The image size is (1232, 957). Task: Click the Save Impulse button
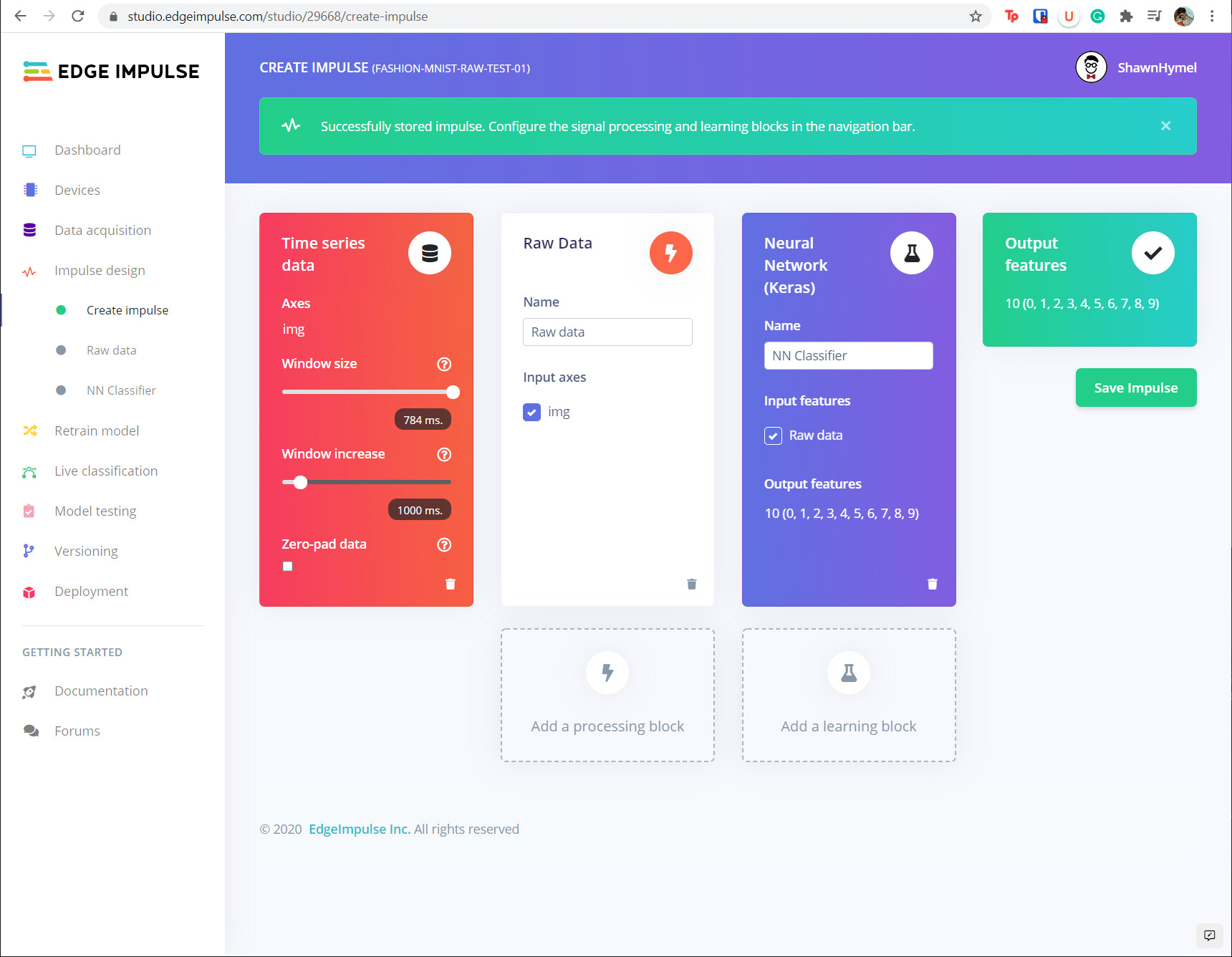tap(1135, 388)
